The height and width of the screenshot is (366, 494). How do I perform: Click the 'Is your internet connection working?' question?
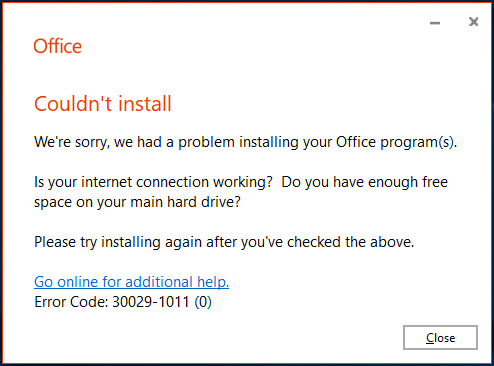coord(153,182)
